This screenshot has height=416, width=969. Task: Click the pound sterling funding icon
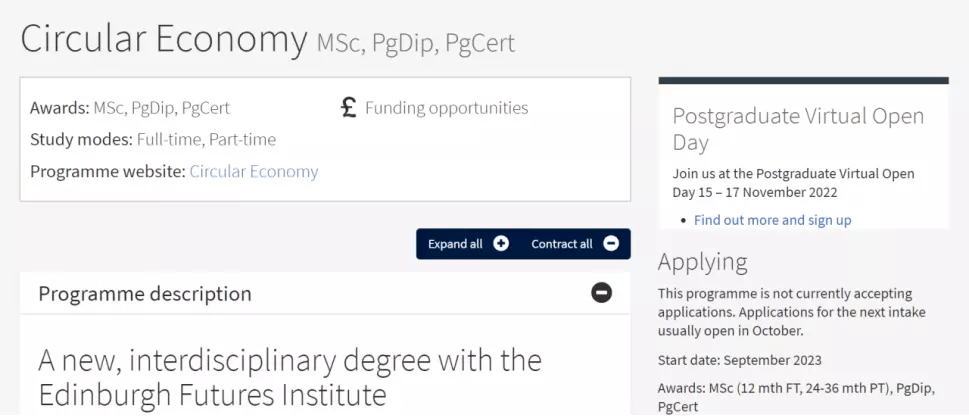click(348, 107)
